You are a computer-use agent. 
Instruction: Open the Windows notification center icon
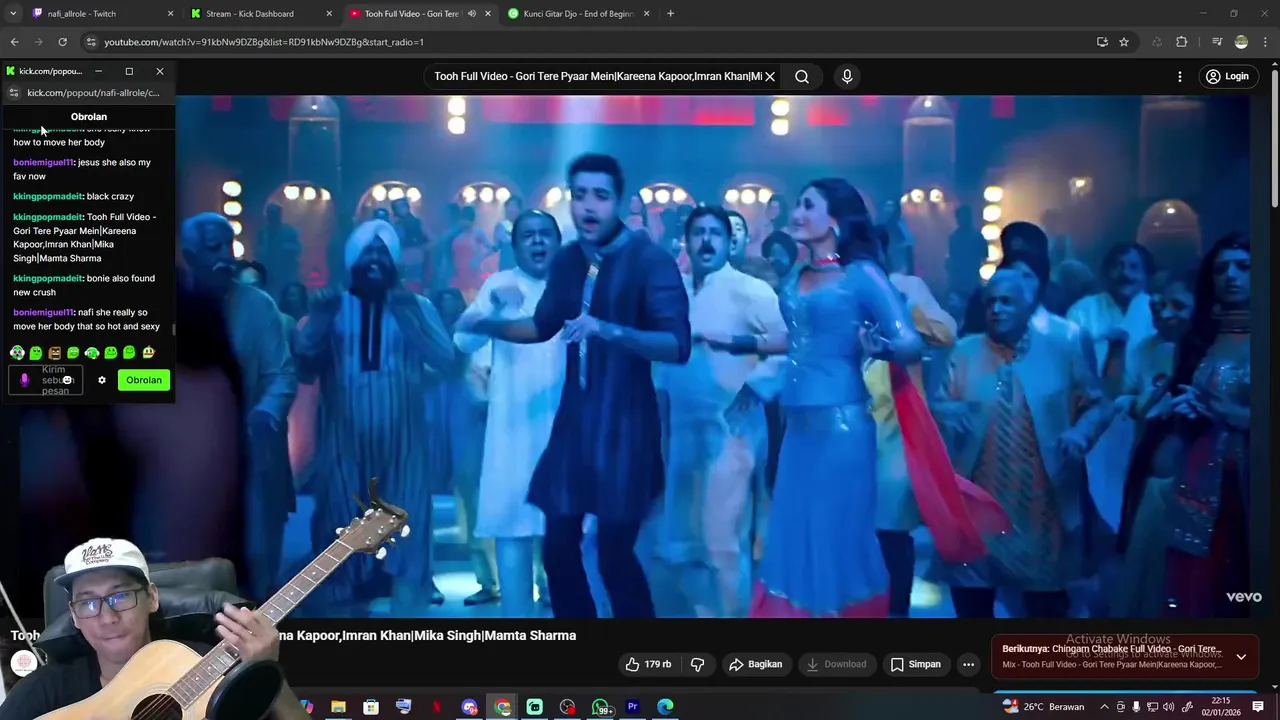point(1260,707)
